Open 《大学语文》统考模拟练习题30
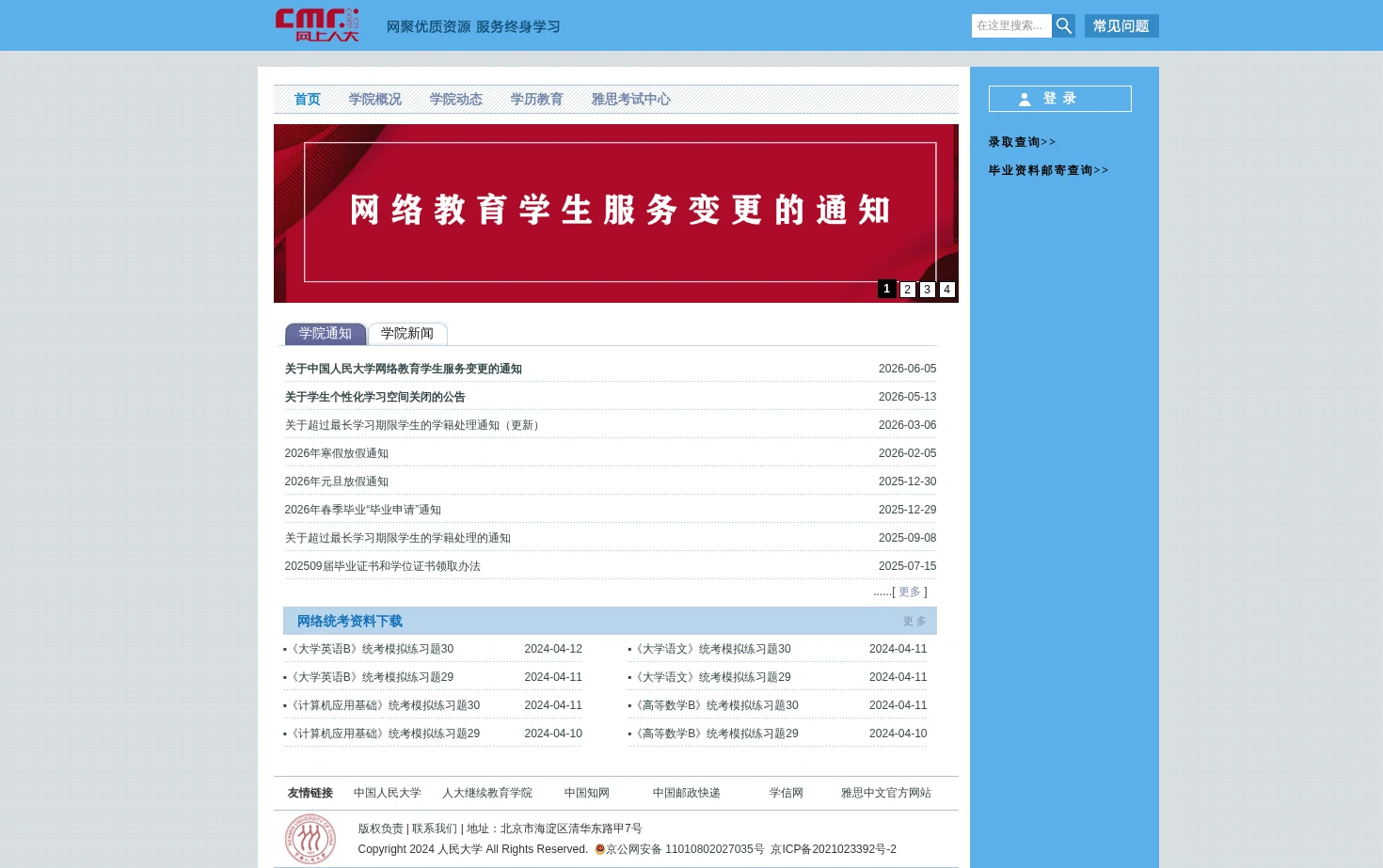The width and height of the screenshot is (1383, 868). (x=711, y=649)
